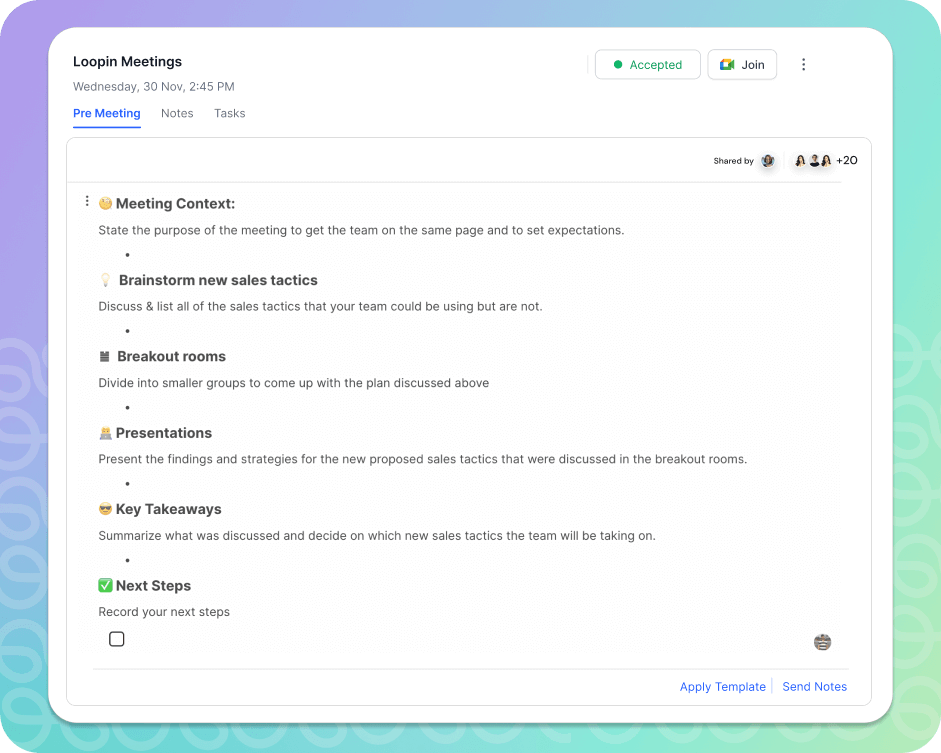Click text 'Discuss & list all of the sales tactics'
Image resolution: width=941 pixels, height=753 pixels.
click(200, 307)
